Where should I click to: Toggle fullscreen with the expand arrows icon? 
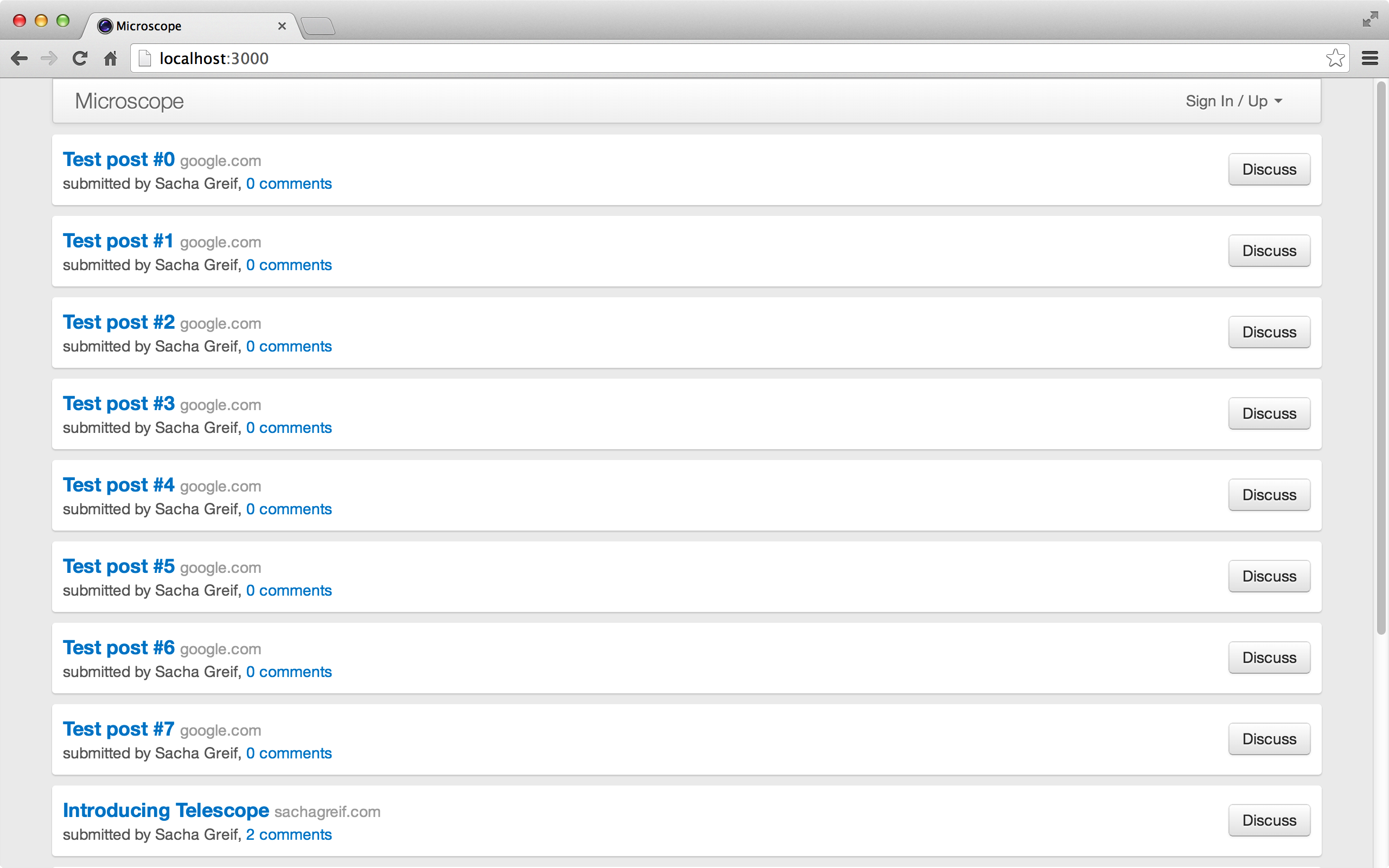[1370, 19]
